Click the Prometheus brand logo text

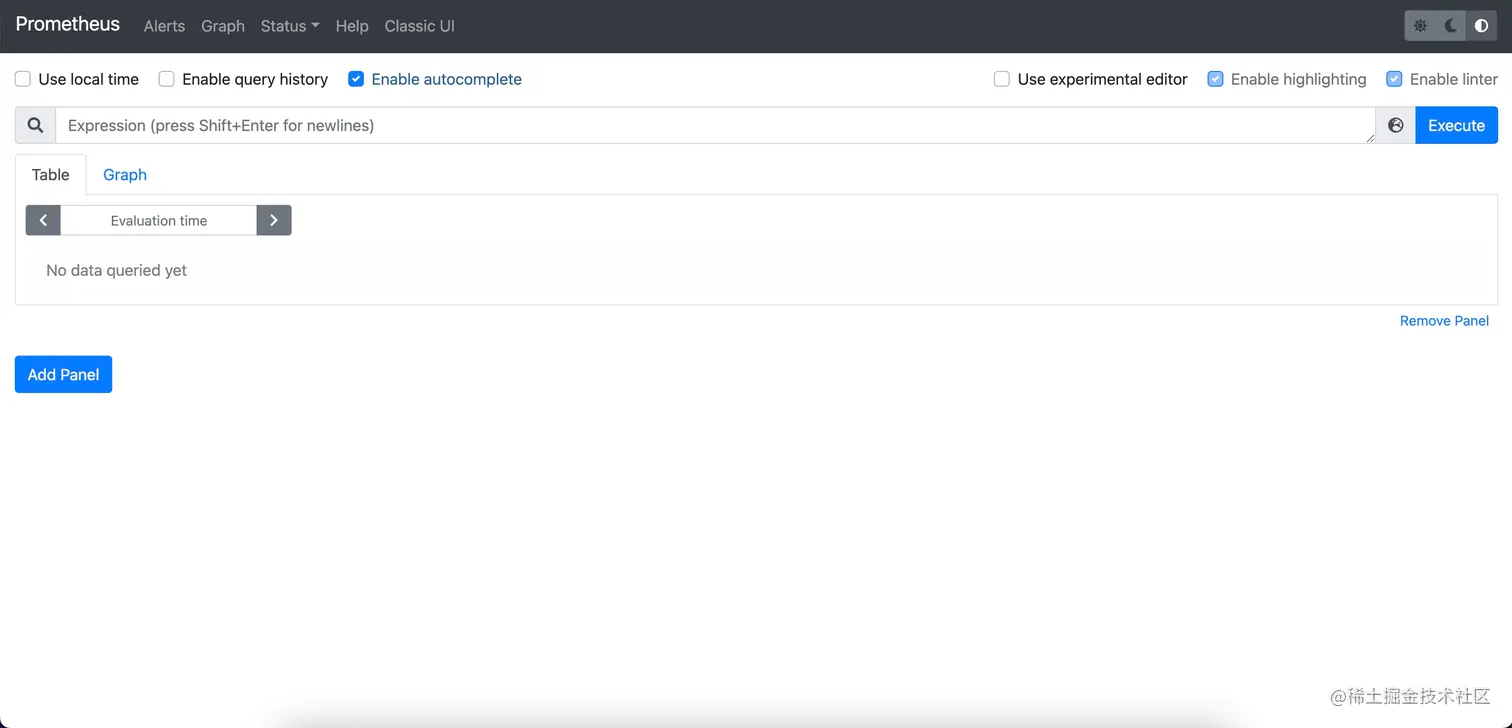(x=68, y=24)
